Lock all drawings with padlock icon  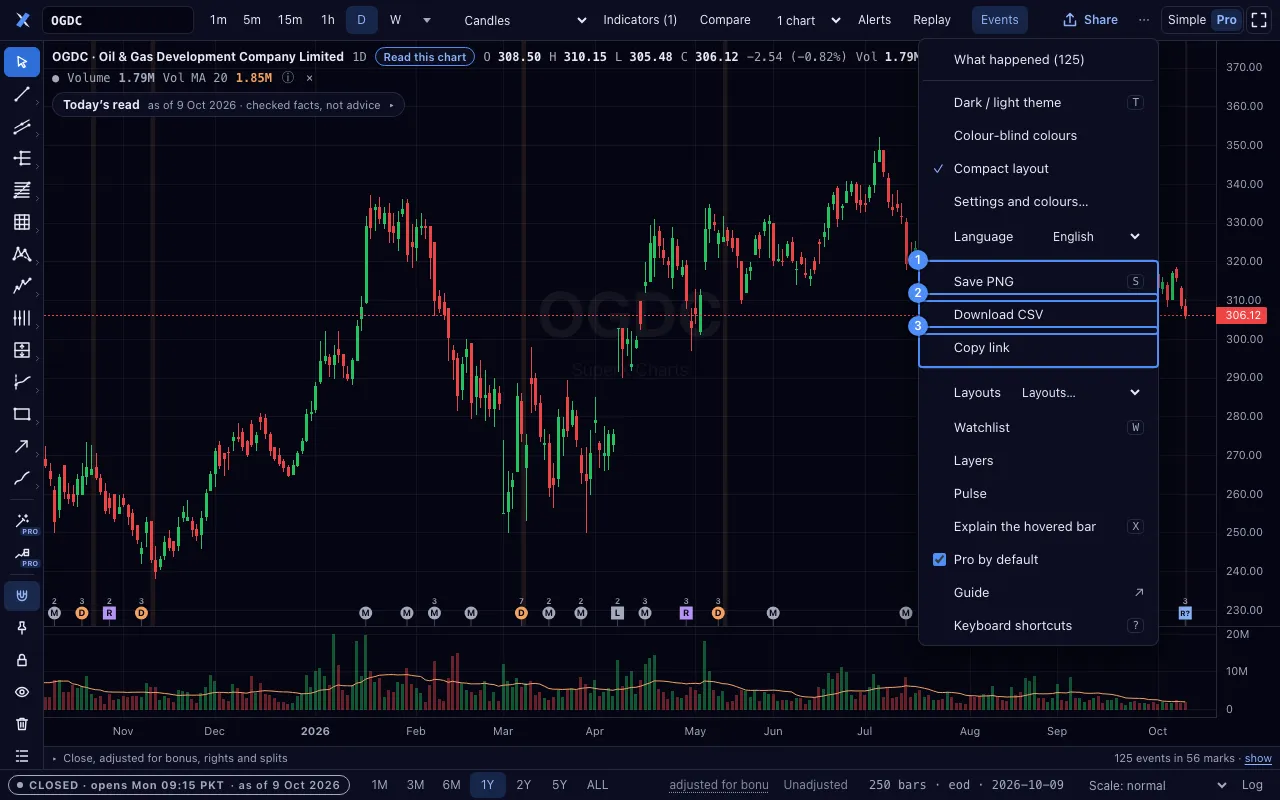pyautogui.click(x=22, y=660)
